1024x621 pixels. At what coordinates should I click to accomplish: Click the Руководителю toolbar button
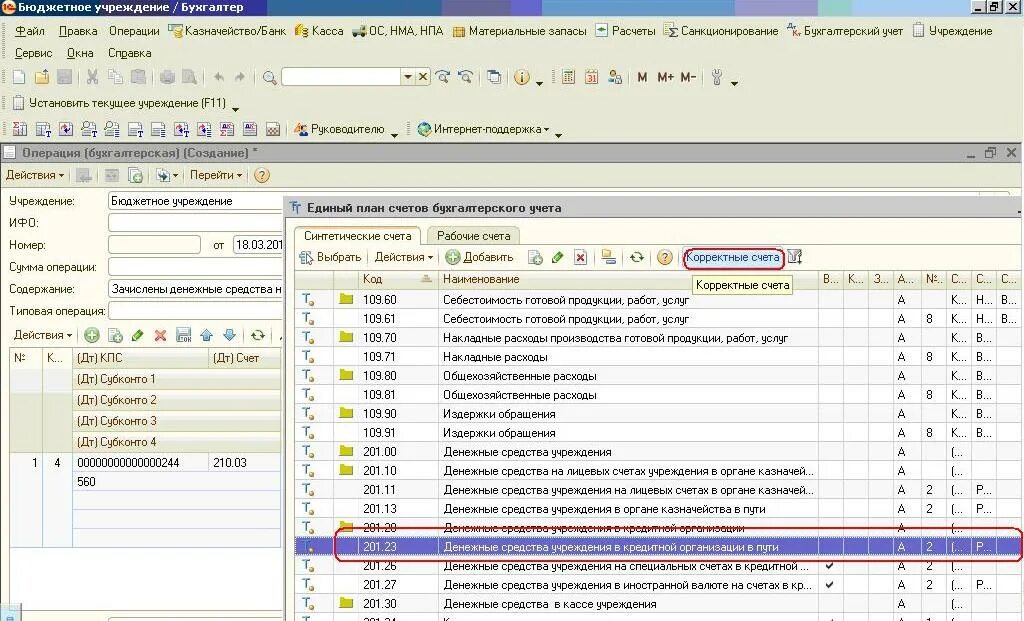click(340, 129)
